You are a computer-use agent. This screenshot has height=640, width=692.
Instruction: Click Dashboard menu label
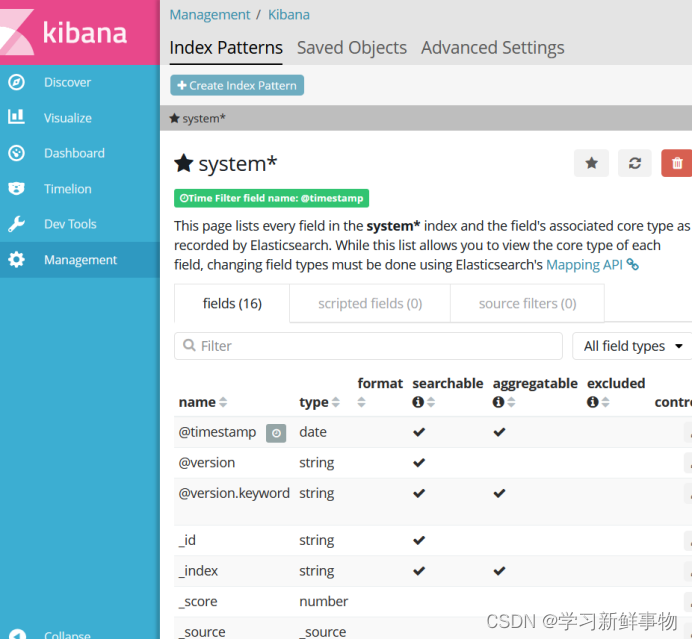(x=74, y=153)
